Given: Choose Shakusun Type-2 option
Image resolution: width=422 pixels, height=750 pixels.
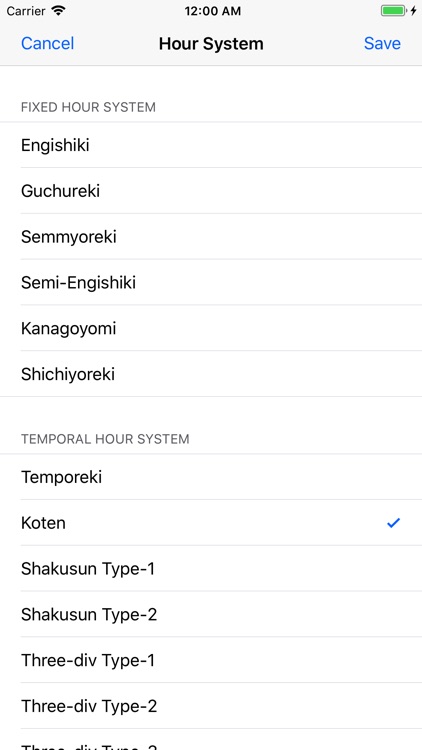Looking at the screenshot, I should click(211, 614).
